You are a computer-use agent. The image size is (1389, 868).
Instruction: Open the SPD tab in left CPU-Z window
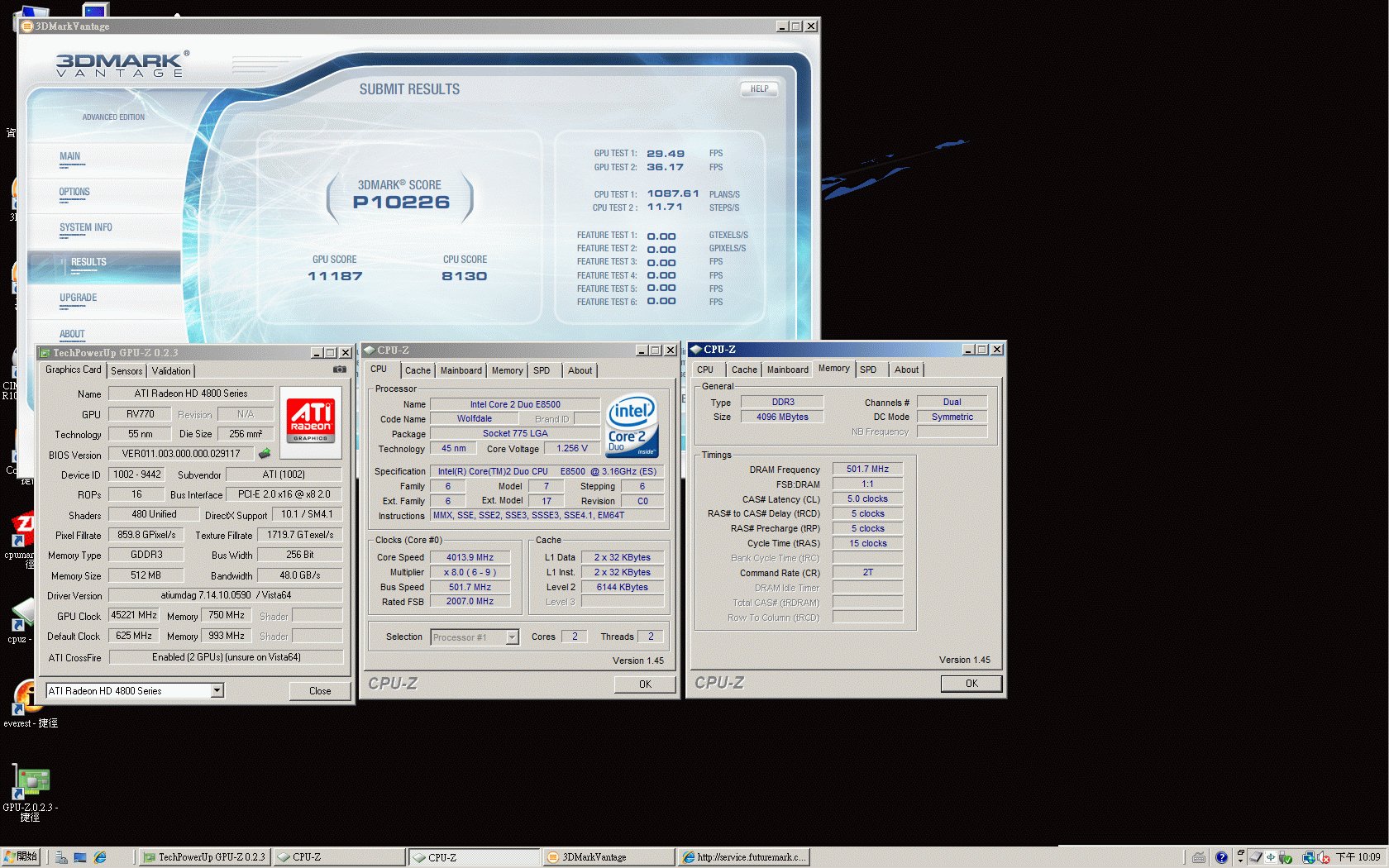[x=542, y=370]
